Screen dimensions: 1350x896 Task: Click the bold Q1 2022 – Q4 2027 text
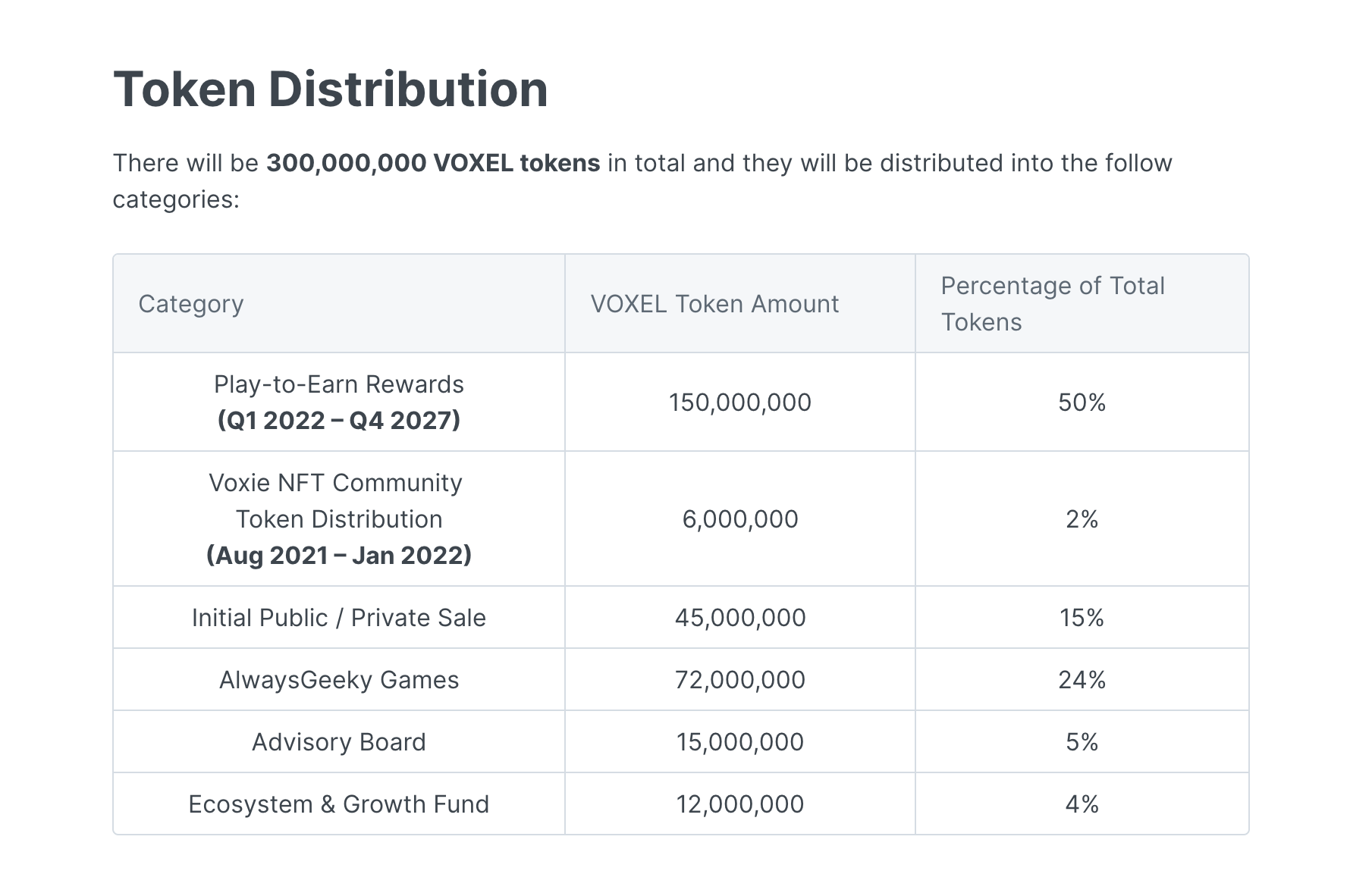[x=338, y=419]
